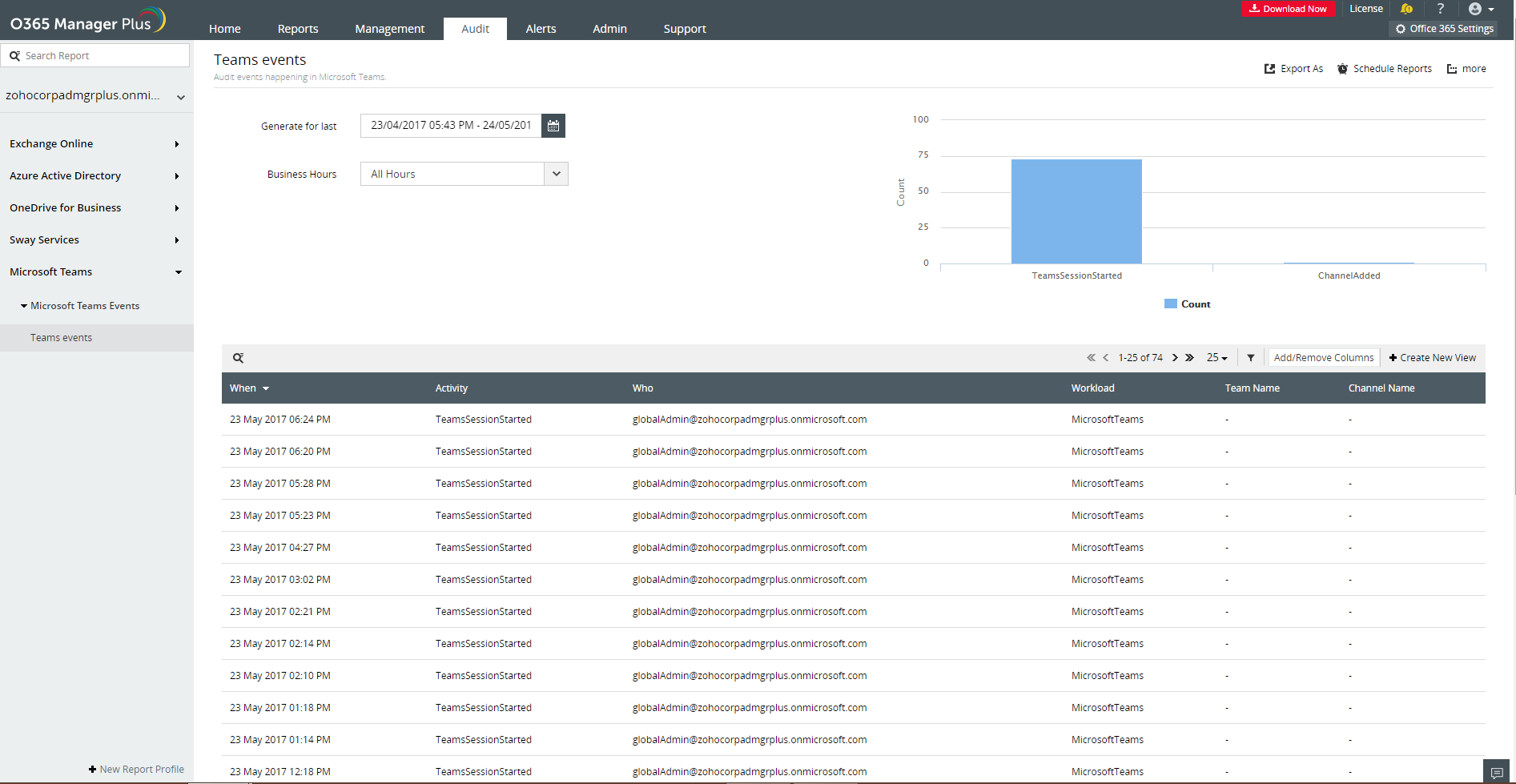
Task: Open the more options menu
Action: [x=1466, y=69]
